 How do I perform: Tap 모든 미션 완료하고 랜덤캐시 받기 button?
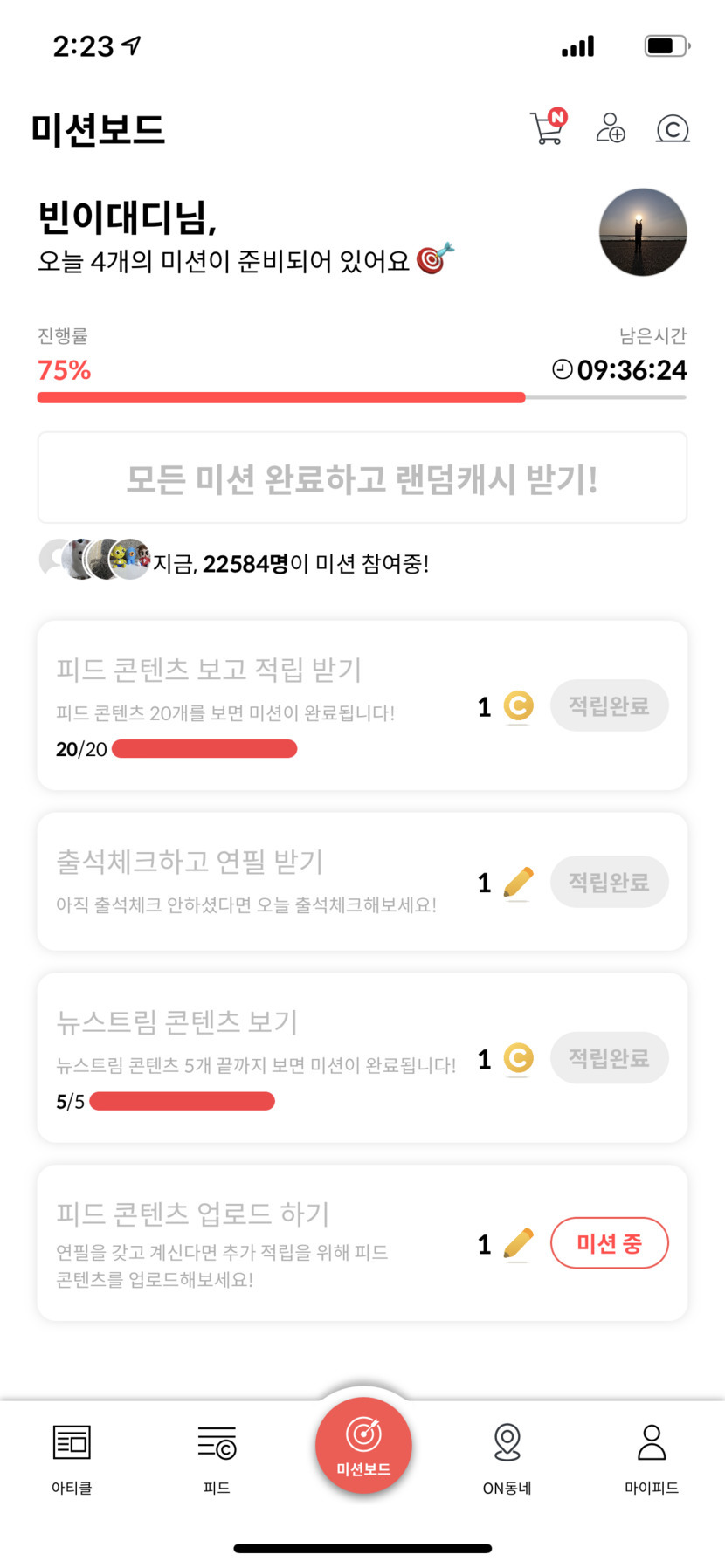pyautogui.click(x=362, y=478)
